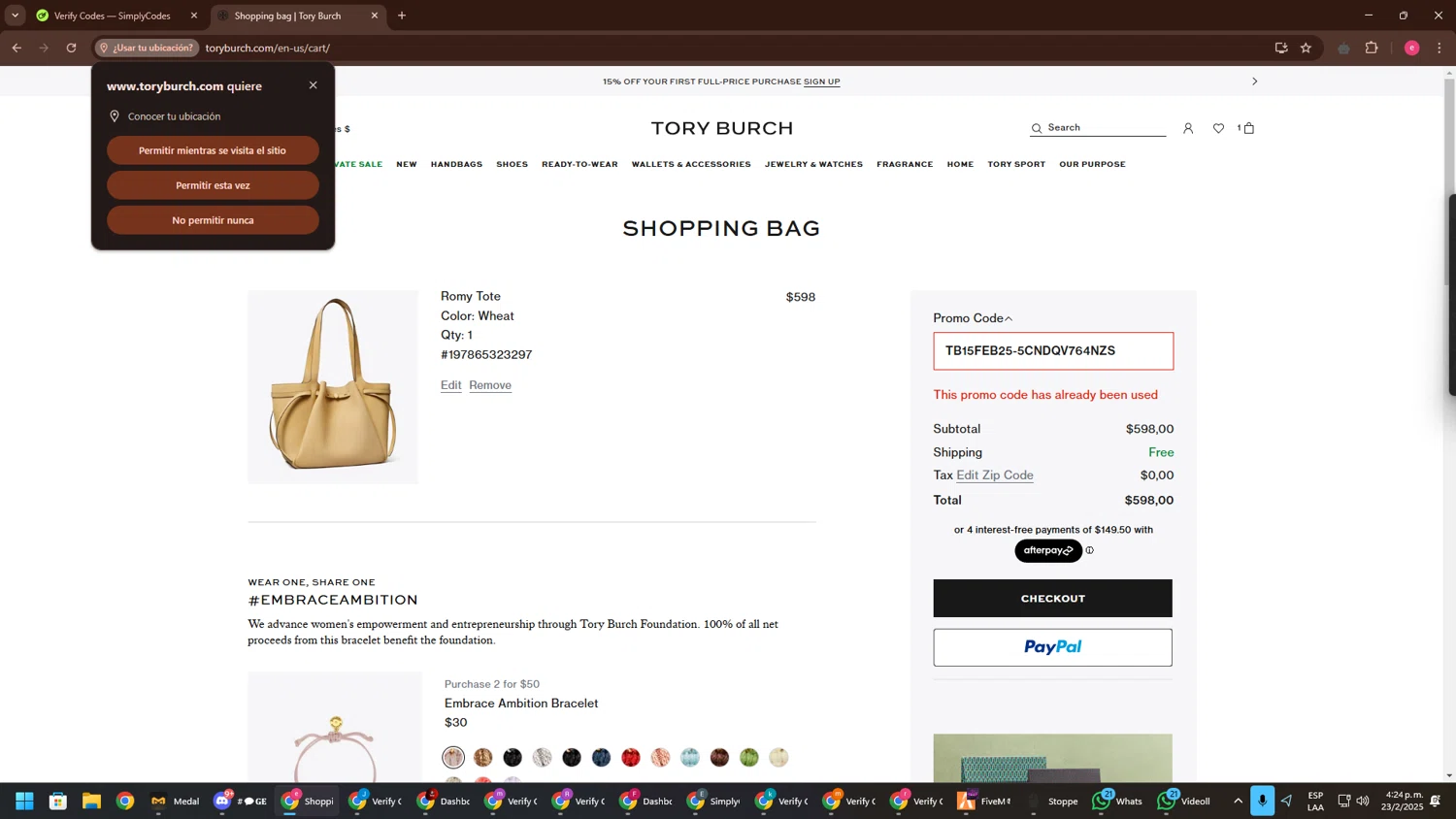The image size is (1456, 819).
Task: Open Chrome profile avatar
Action: tap(1411, 48)
